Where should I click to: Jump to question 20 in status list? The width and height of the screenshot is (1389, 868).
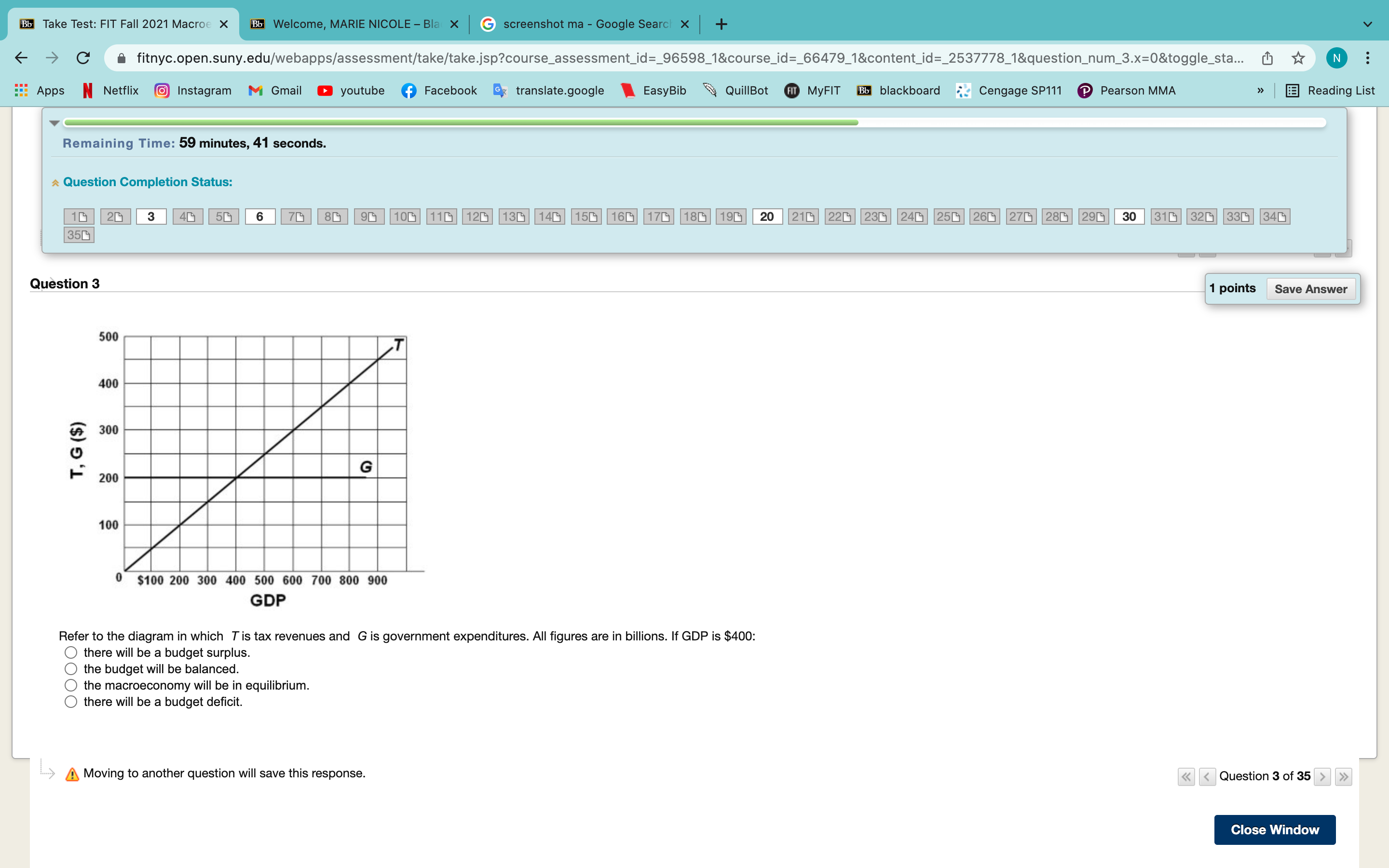pyautogui.click(x=767, y=217)
